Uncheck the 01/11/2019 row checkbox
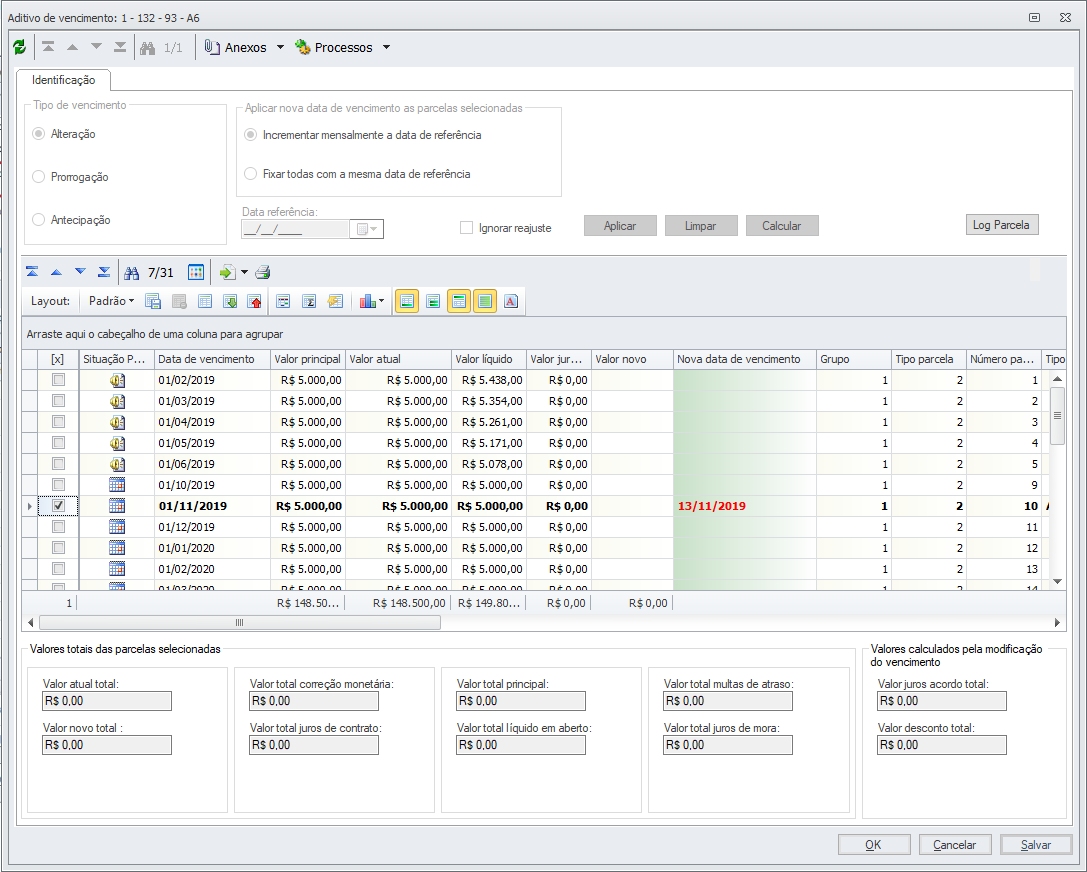Viewport: 1087px width, 872px height. (x=58, y=506)
